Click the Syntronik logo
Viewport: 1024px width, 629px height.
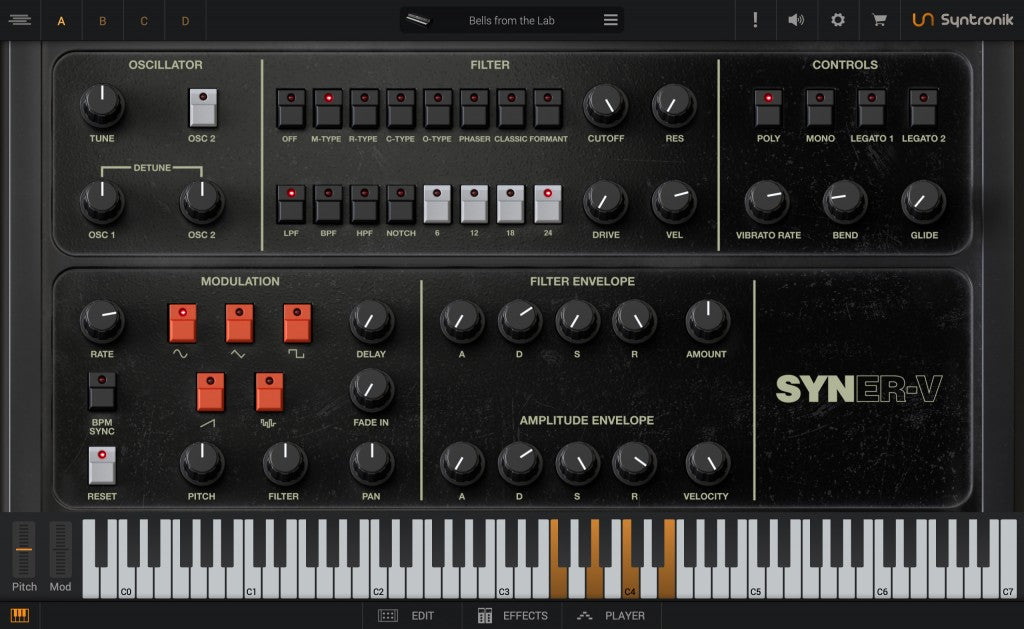[x=964, y=19]
